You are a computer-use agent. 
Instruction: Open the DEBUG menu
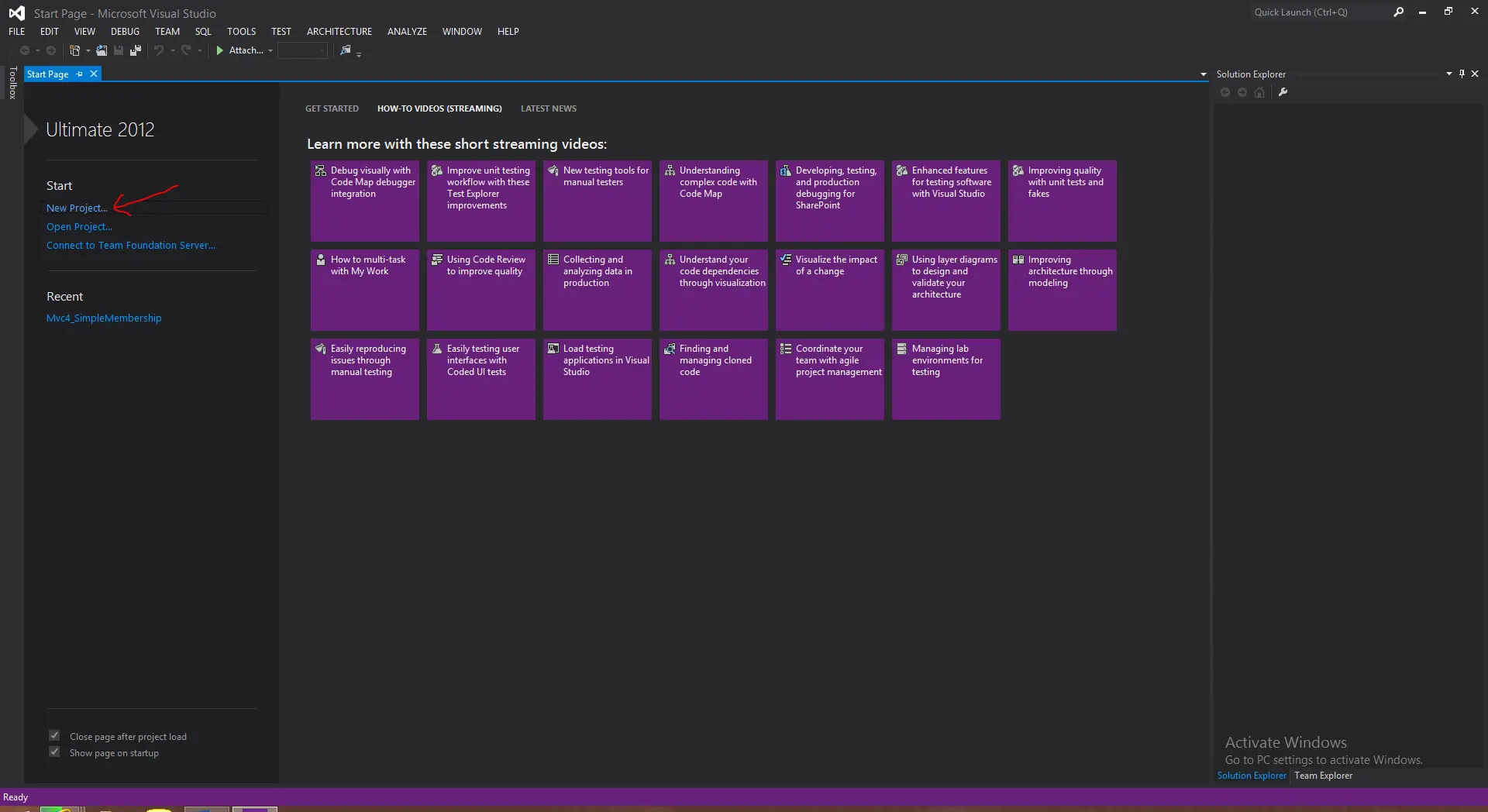(125, 32)
